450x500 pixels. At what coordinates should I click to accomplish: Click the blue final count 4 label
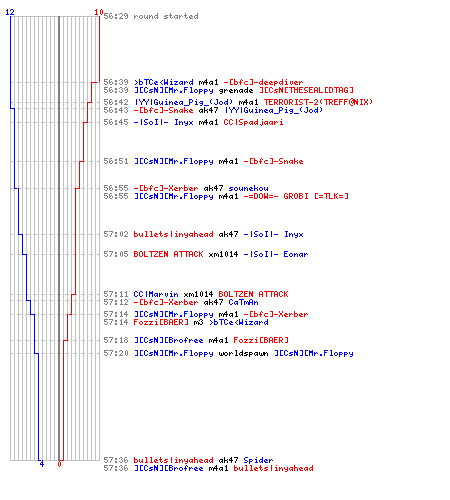(42, 464)
